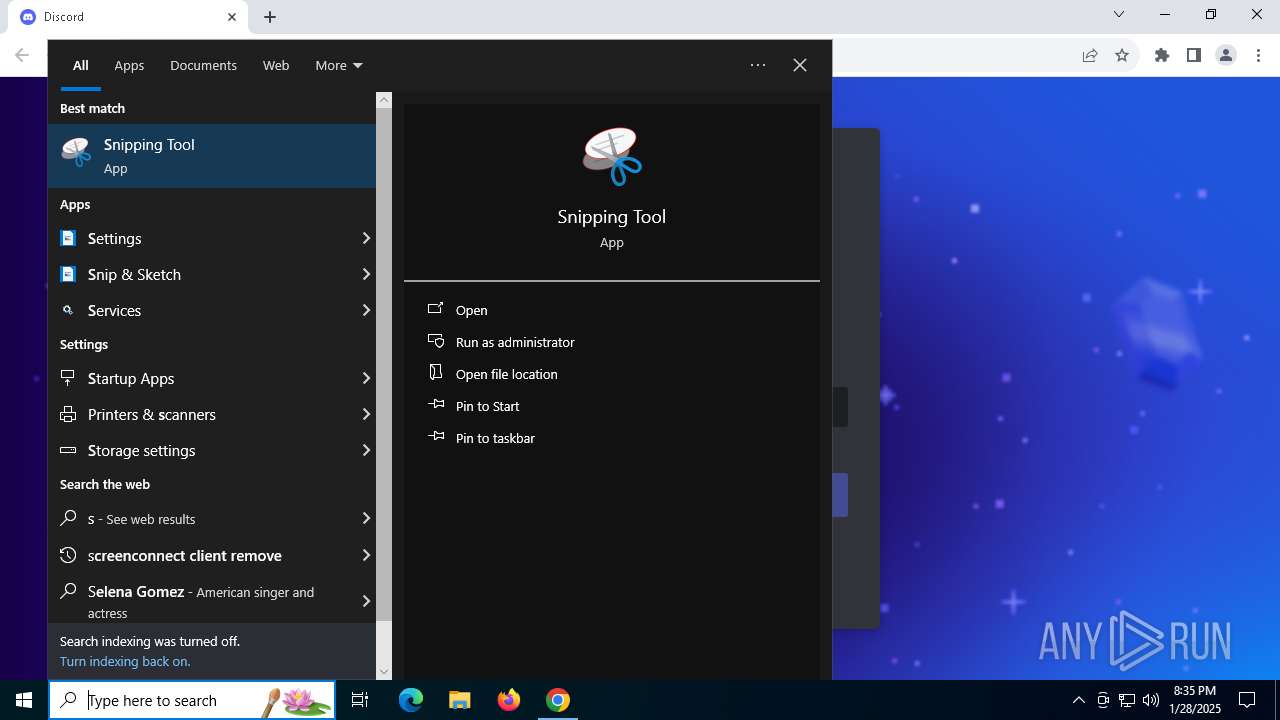Image resolution: width=1280 pixels, height=720 pixels.
Task: Switch to the Documents search filter tab
Action: click(203, 65)
